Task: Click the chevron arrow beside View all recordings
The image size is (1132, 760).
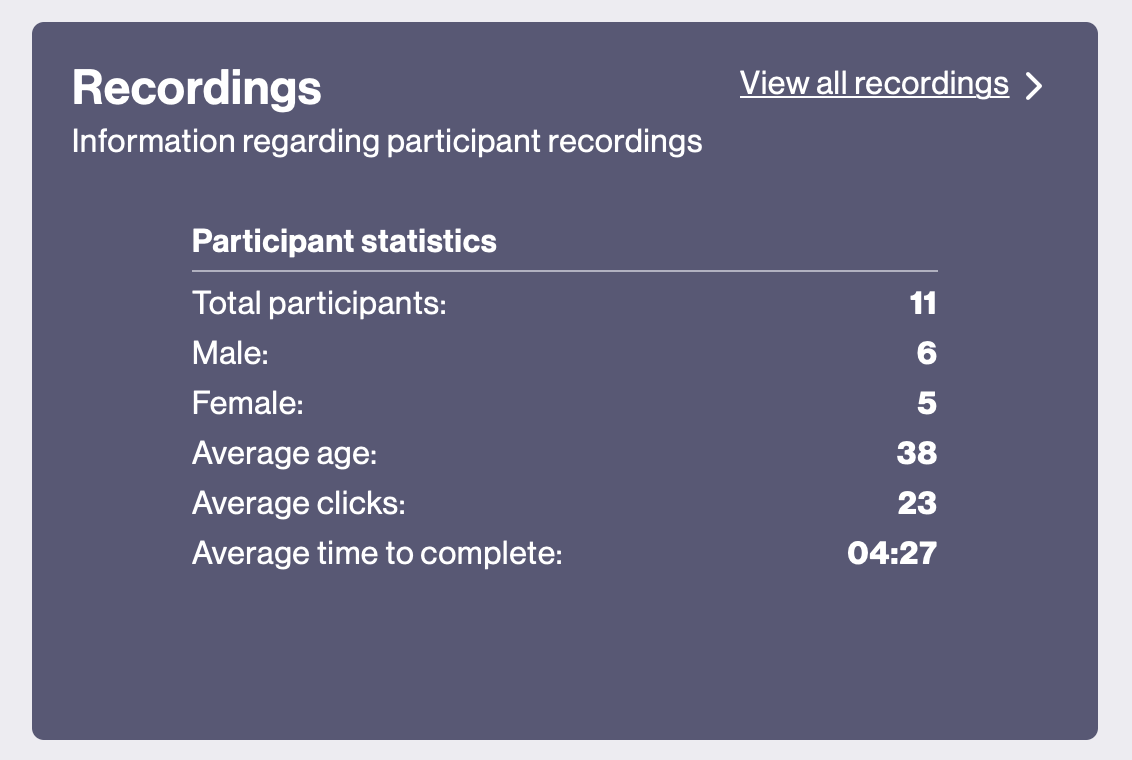Action: tap(1035, 86)
